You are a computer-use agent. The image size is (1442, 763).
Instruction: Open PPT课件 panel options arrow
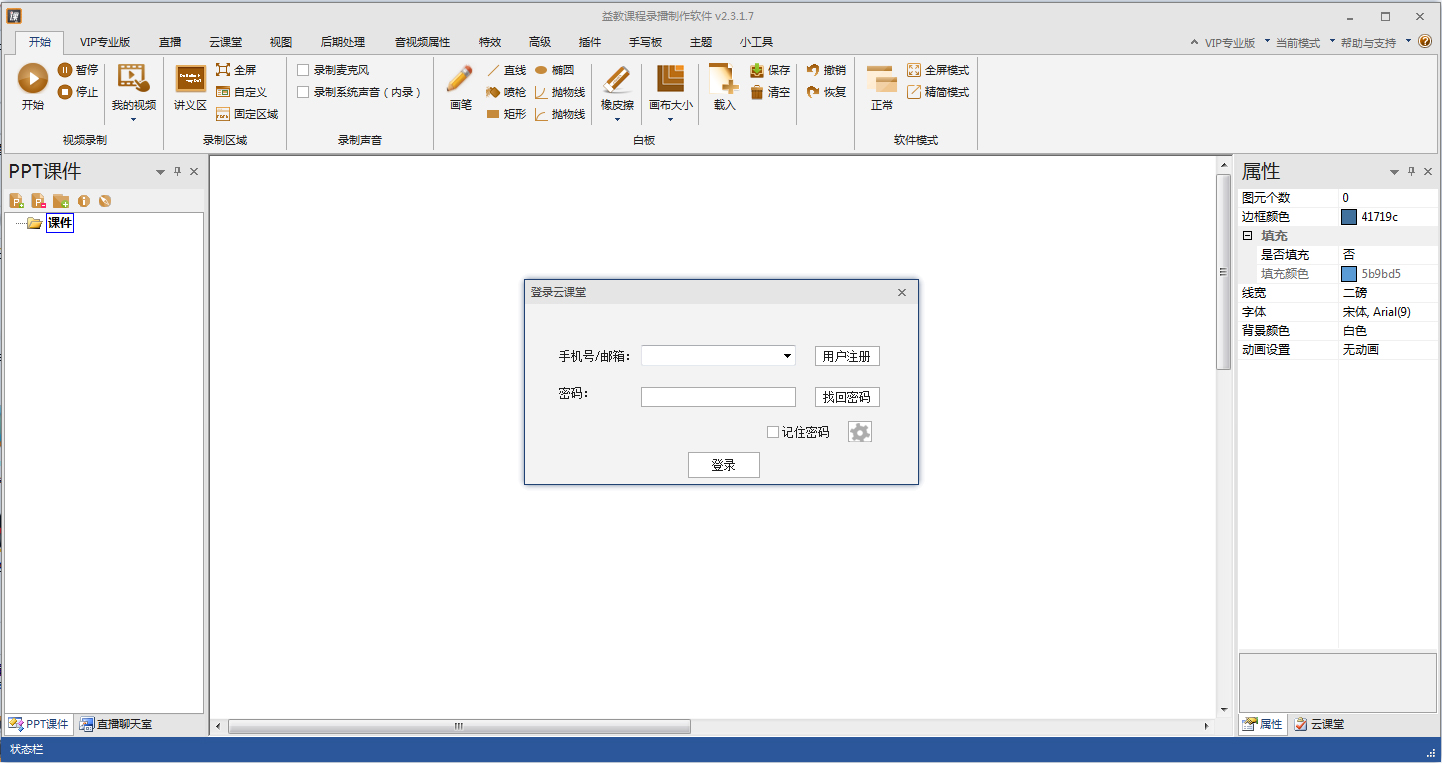[x=160, y=172]
